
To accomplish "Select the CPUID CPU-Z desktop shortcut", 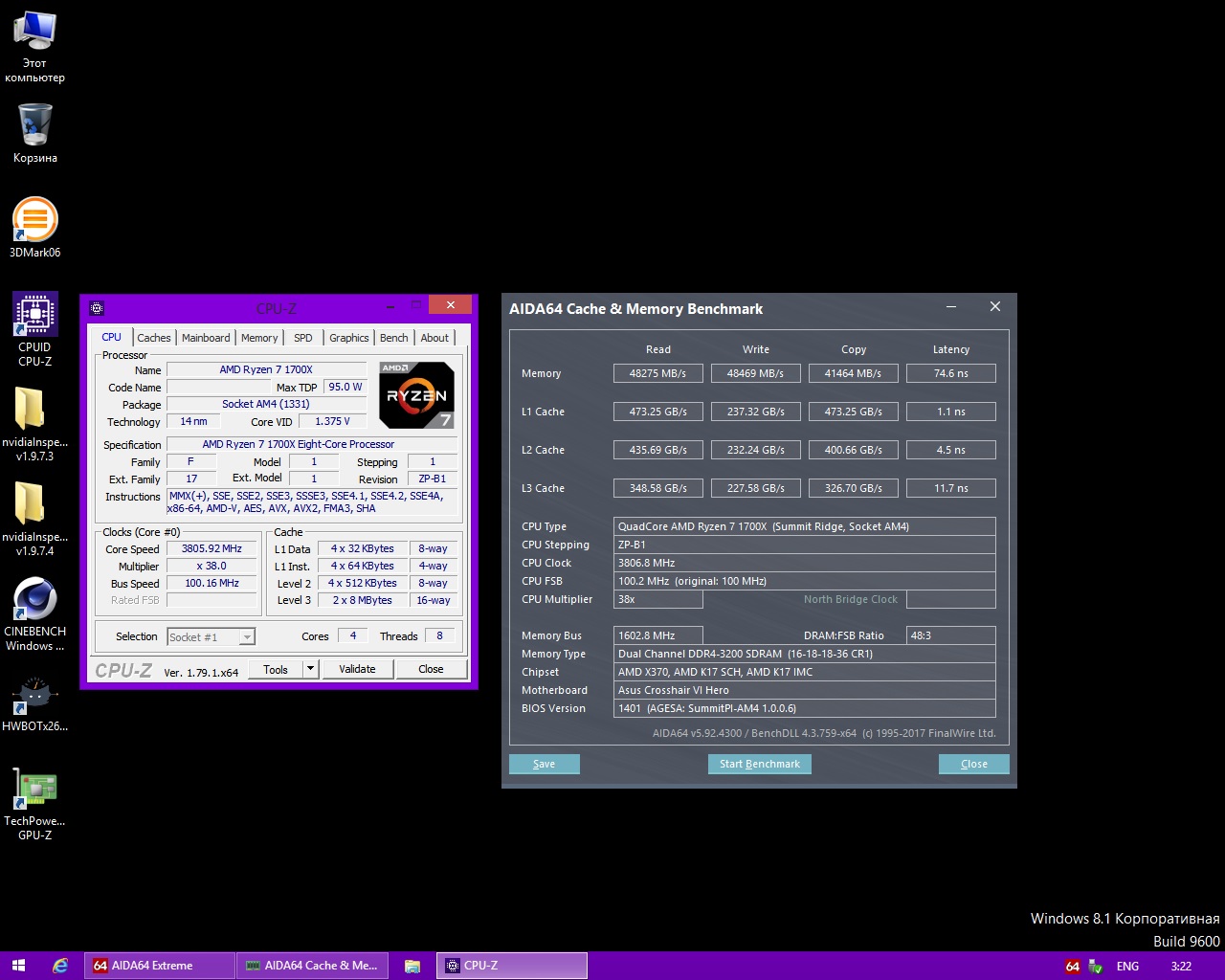I will [x=34, y=330].
